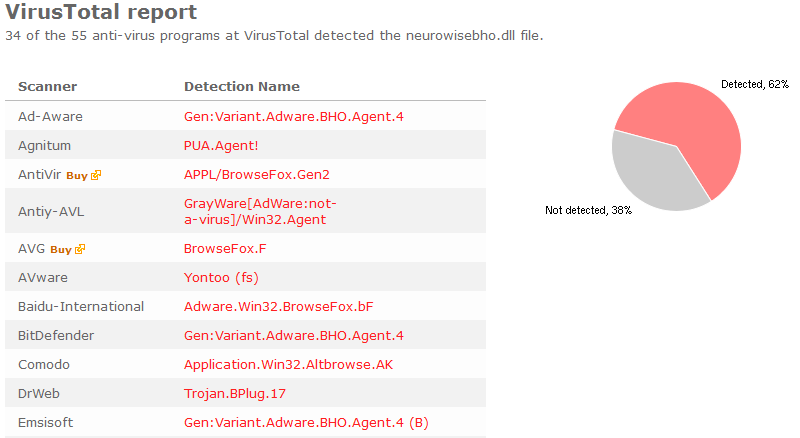Click the Trojan.BPlug.17 detection for DrWeb
800x438 pixels.
(x=235, y=394)
